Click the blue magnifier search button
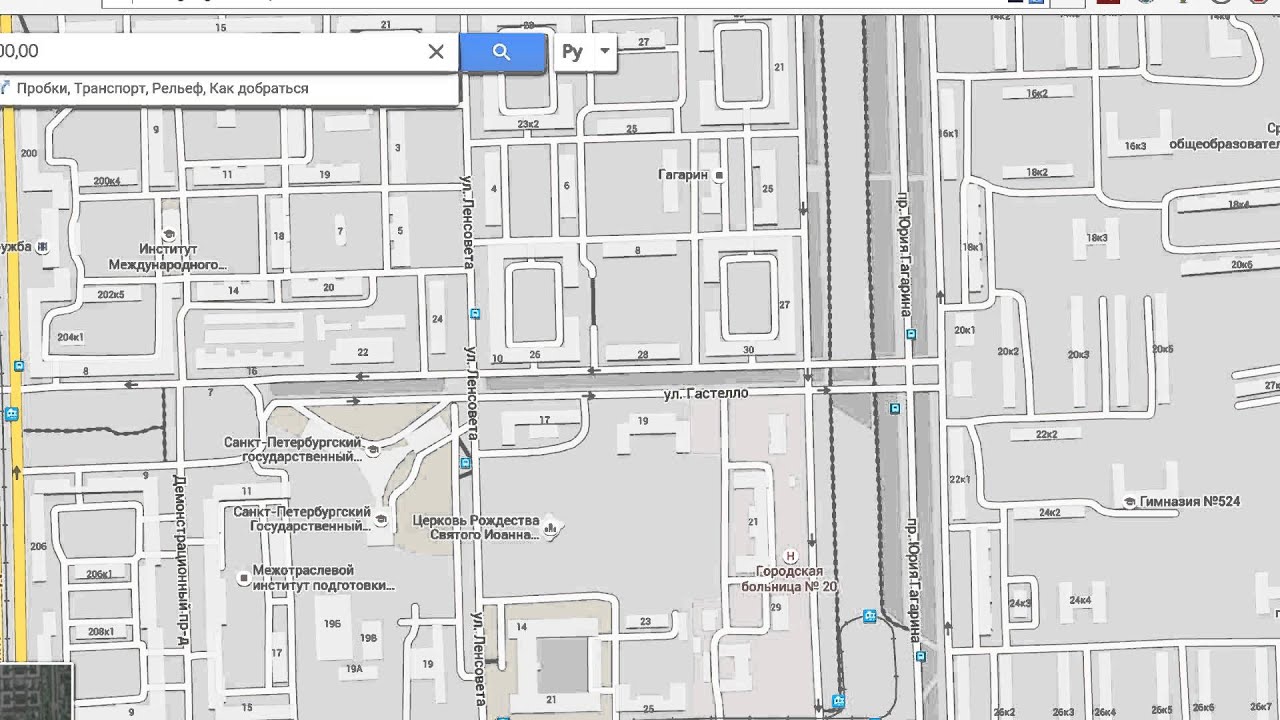1280x720 pixels. click(502, 52)
